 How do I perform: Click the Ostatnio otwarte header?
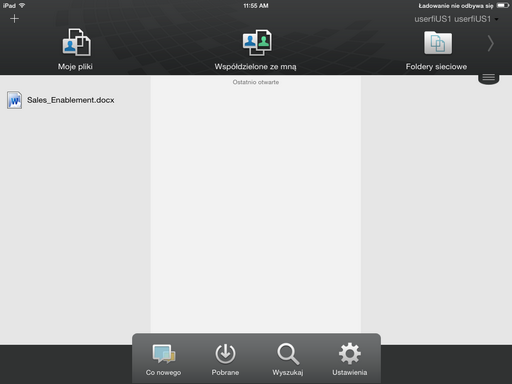256,82
